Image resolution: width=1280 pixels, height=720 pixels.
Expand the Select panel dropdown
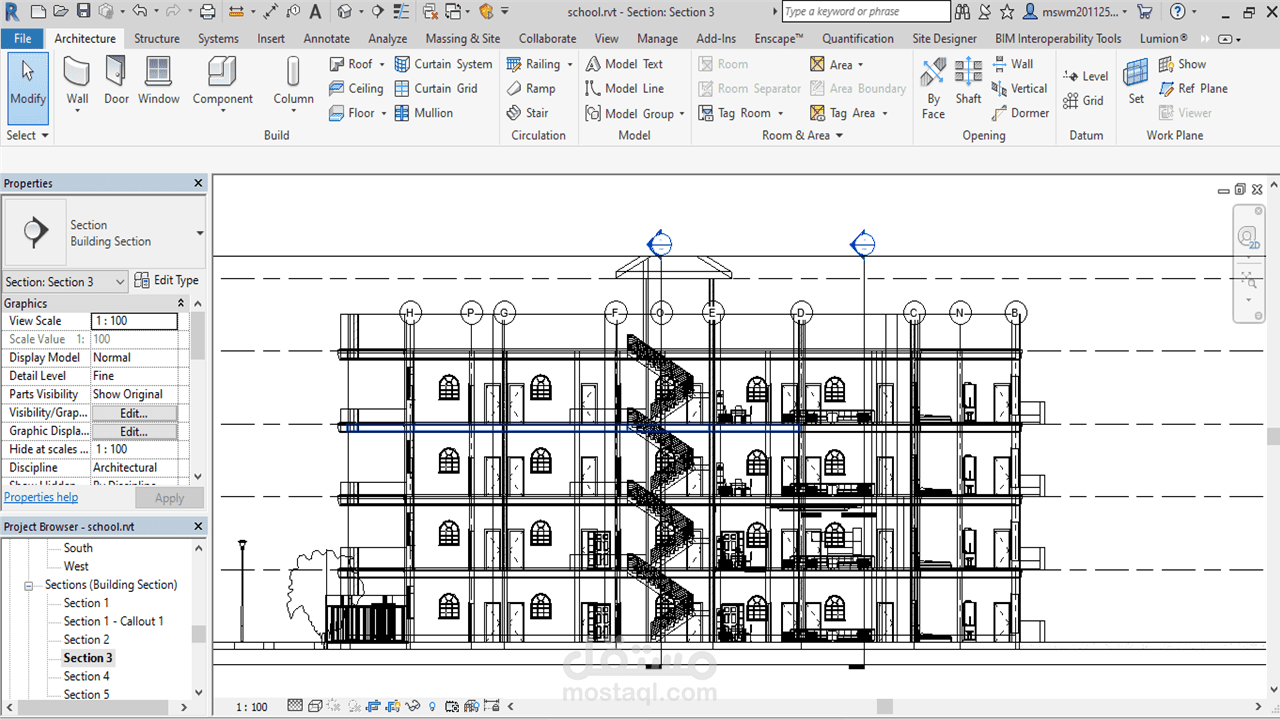tap(45, 135)
